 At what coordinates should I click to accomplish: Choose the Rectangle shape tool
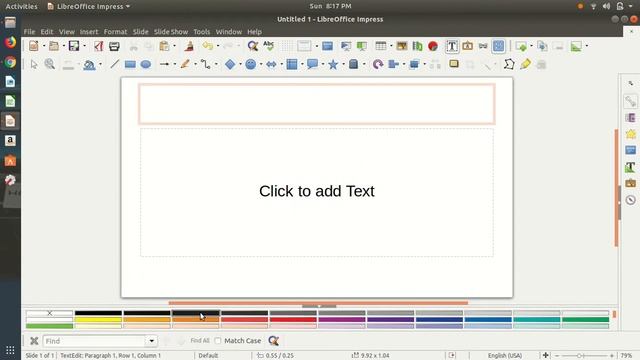pyautogui.click(x=130, y=64)
